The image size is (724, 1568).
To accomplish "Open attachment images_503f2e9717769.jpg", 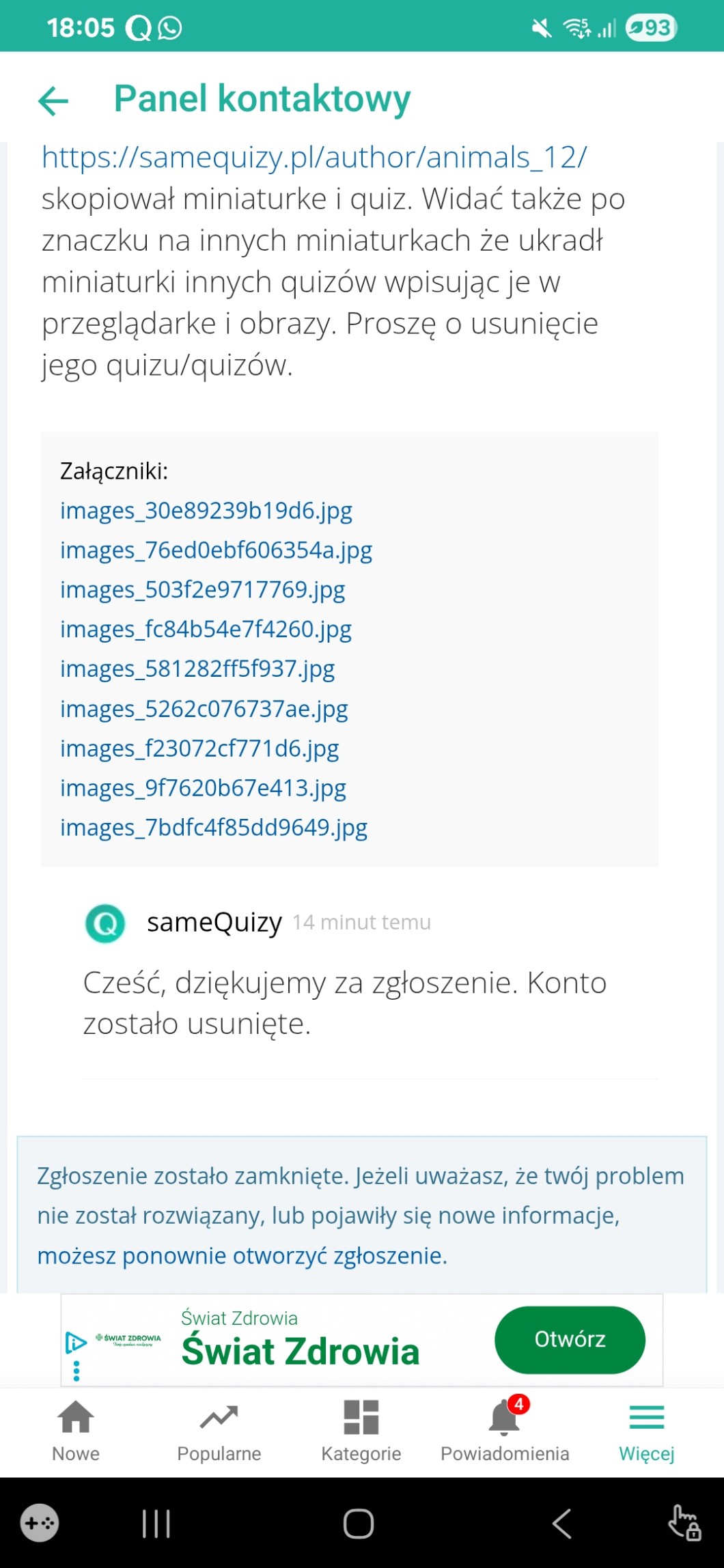I will [x=203, y=590].
